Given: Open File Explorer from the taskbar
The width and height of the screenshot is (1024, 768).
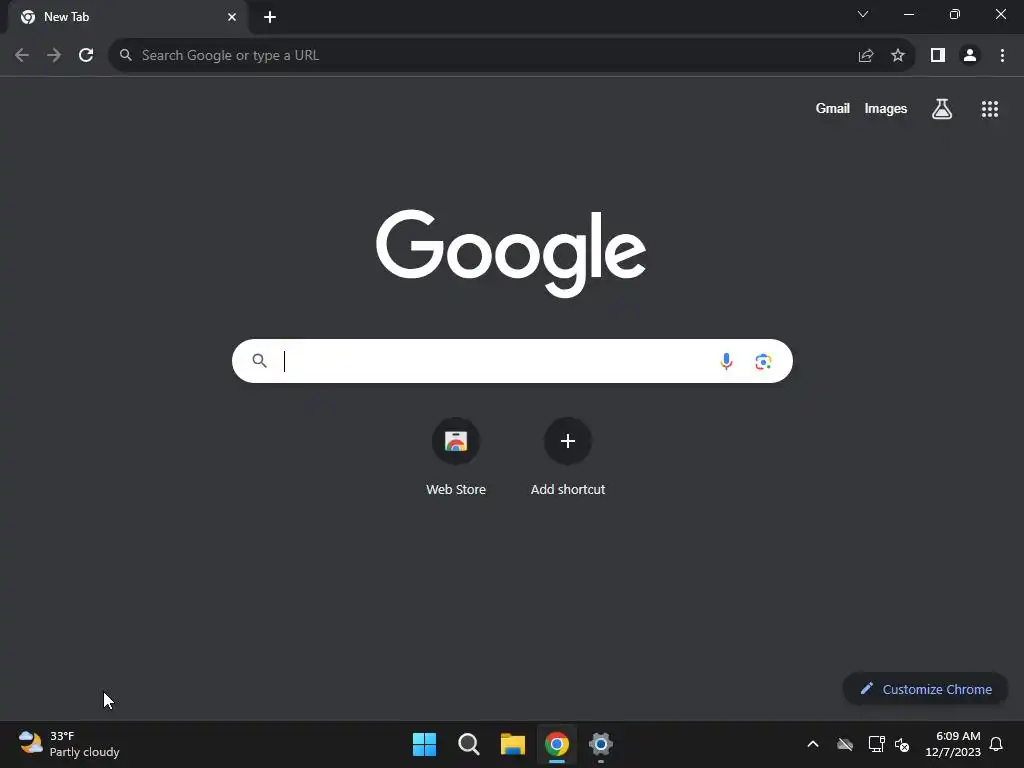Looking at the screenshot, I should (513, 744).
